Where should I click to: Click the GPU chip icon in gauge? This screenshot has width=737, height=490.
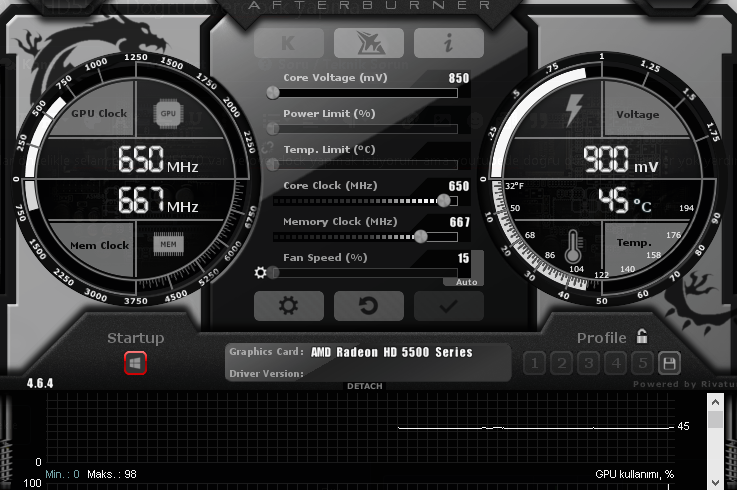click(168, 113)
